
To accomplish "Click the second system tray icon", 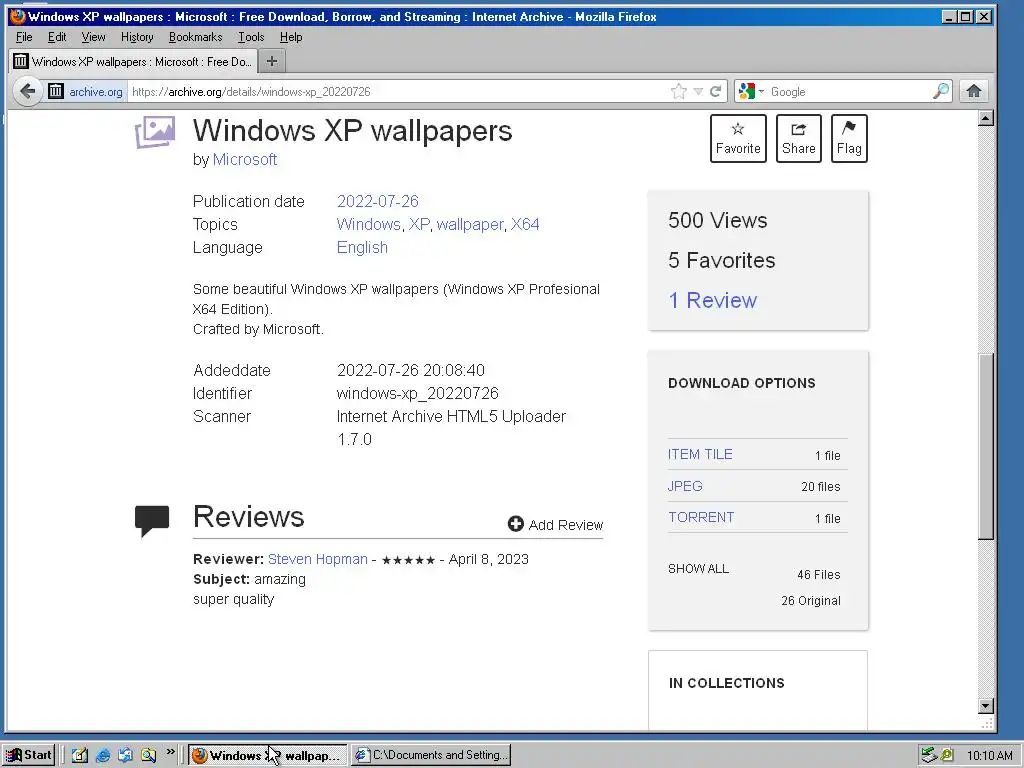I will [x=947, y=756].
